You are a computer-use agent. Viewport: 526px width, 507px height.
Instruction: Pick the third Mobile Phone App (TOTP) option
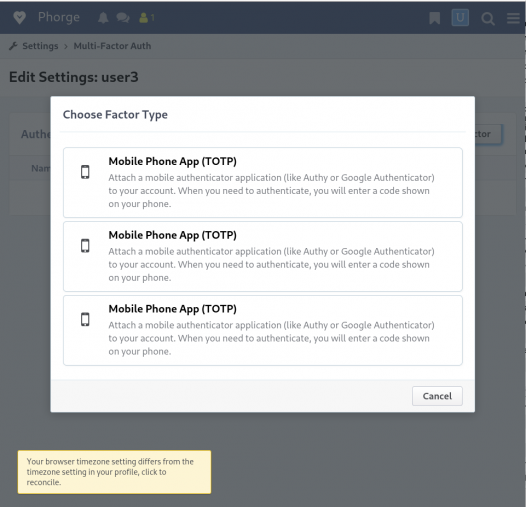[x=263, y=330]
